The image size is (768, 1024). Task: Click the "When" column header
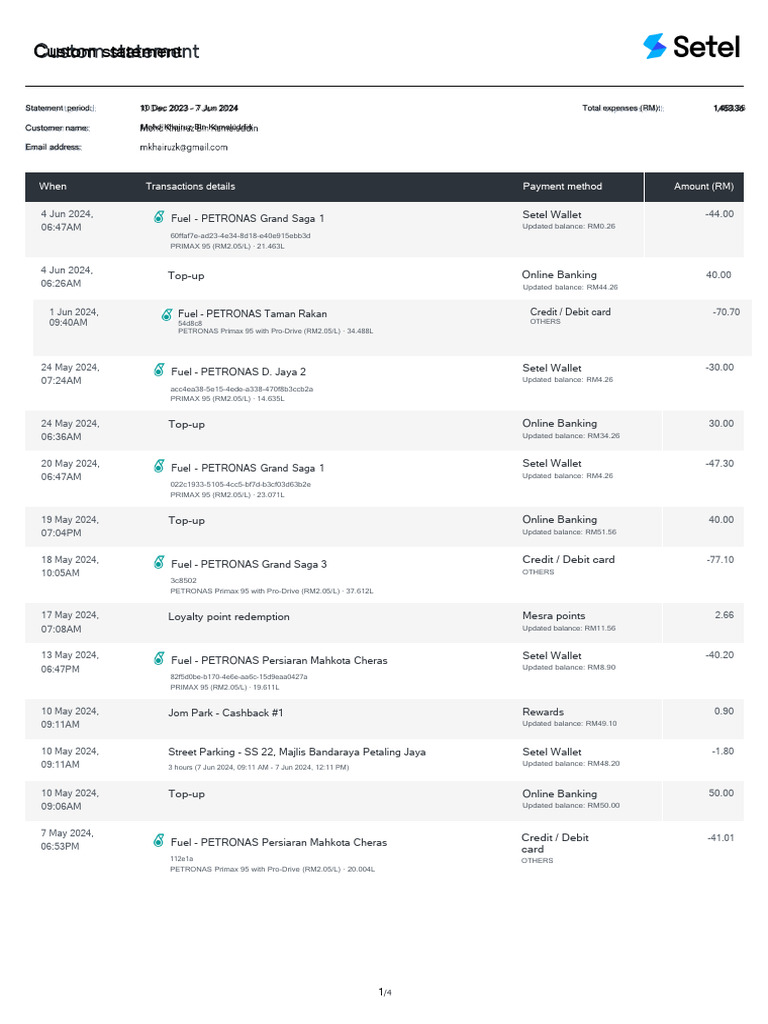[53, 186]
